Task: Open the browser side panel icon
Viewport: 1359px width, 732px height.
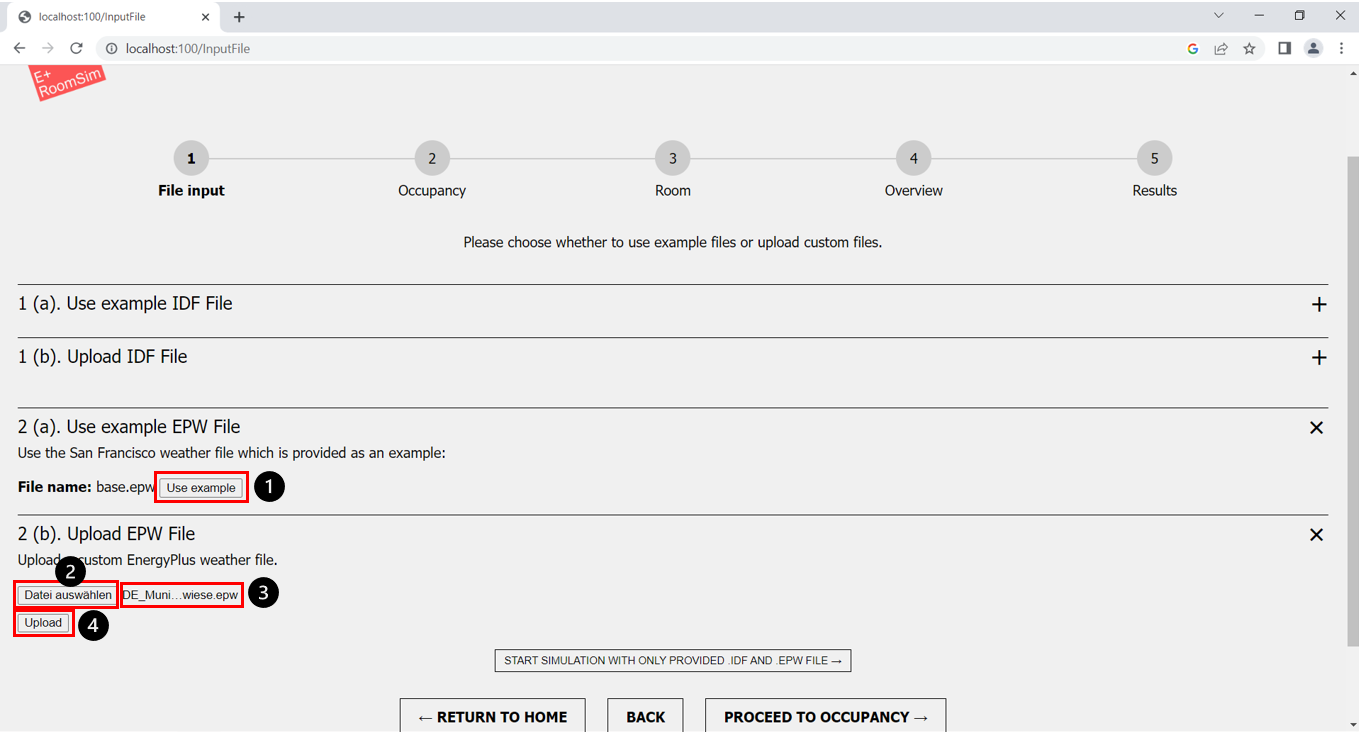Action: (x=1284, y=48)
